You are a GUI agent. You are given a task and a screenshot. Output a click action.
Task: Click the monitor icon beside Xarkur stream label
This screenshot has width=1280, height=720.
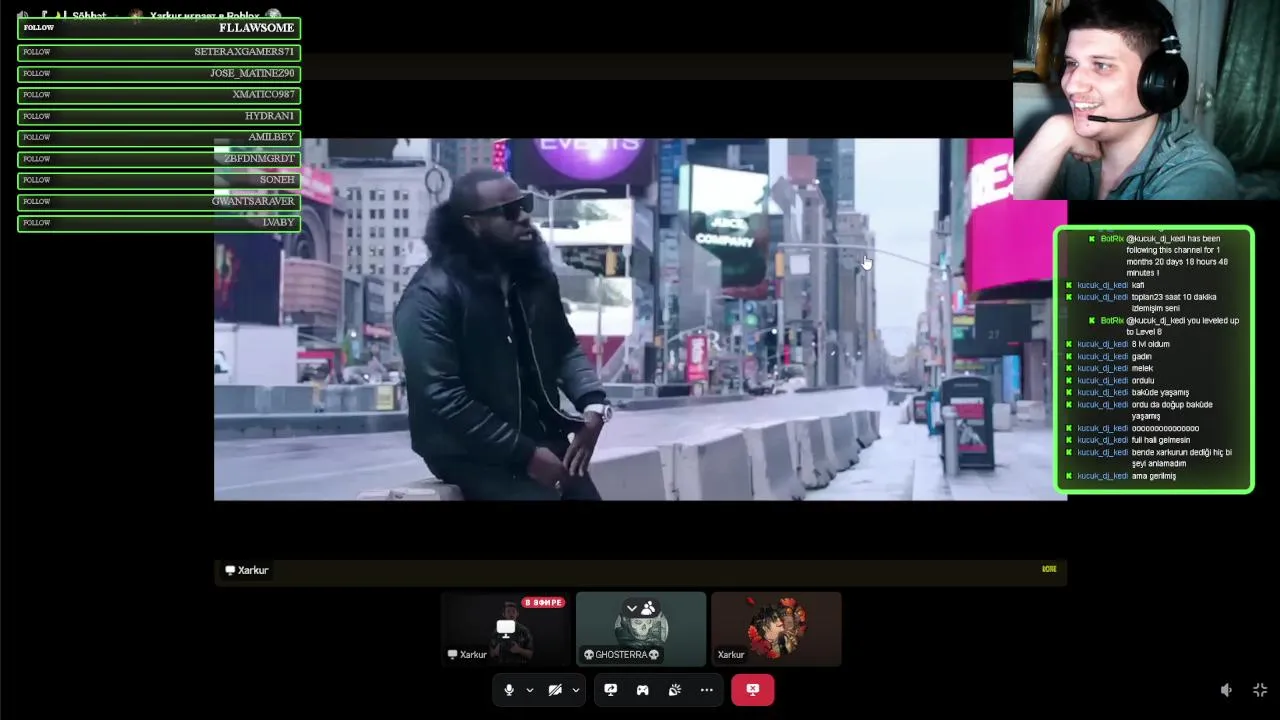[230, 570]
